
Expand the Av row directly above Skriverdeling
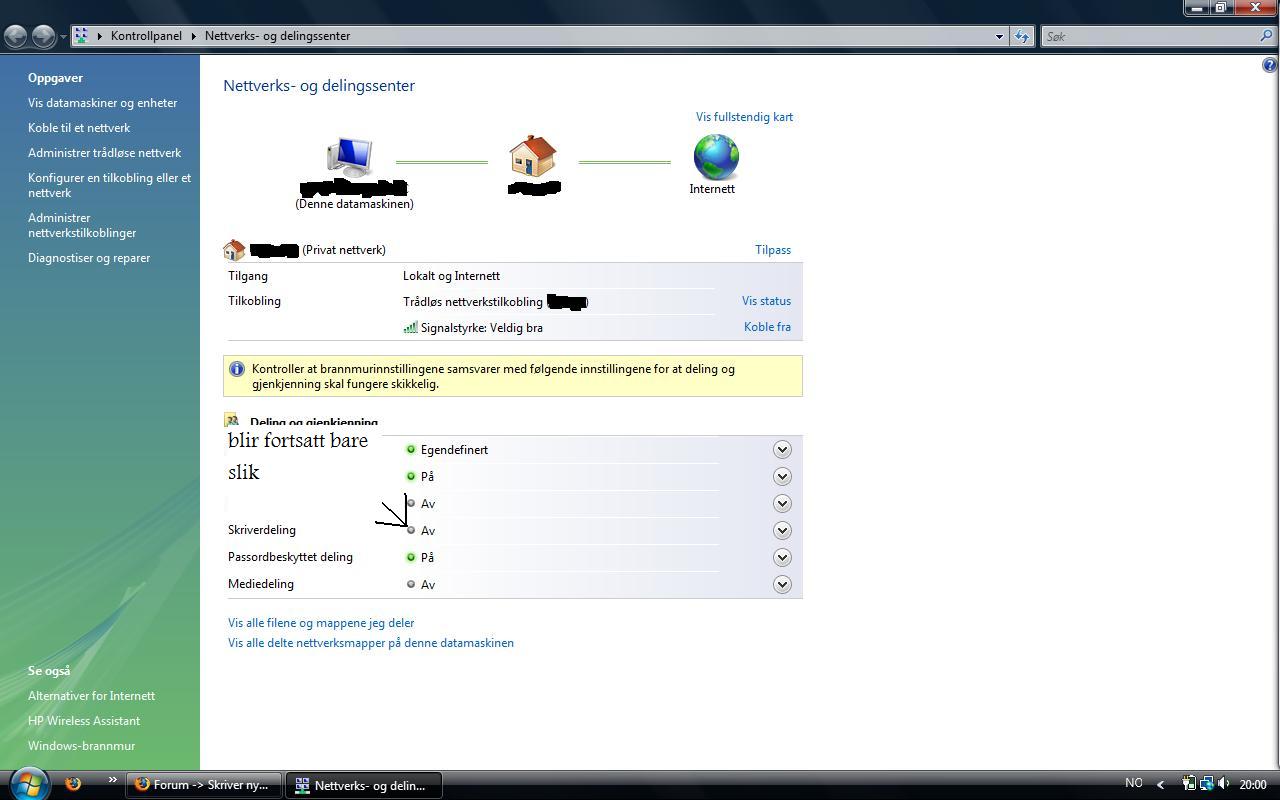(782, 504)
